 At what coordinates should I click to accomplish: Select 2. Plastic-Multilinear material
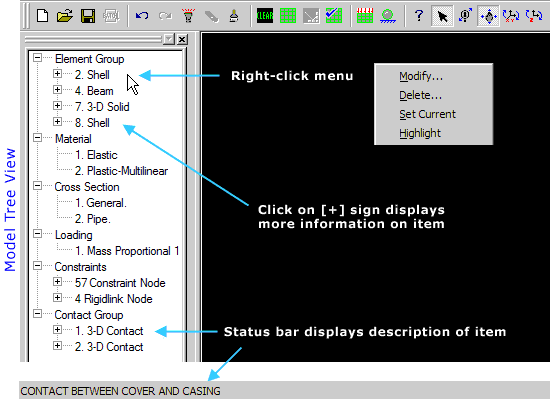[121, 171]
